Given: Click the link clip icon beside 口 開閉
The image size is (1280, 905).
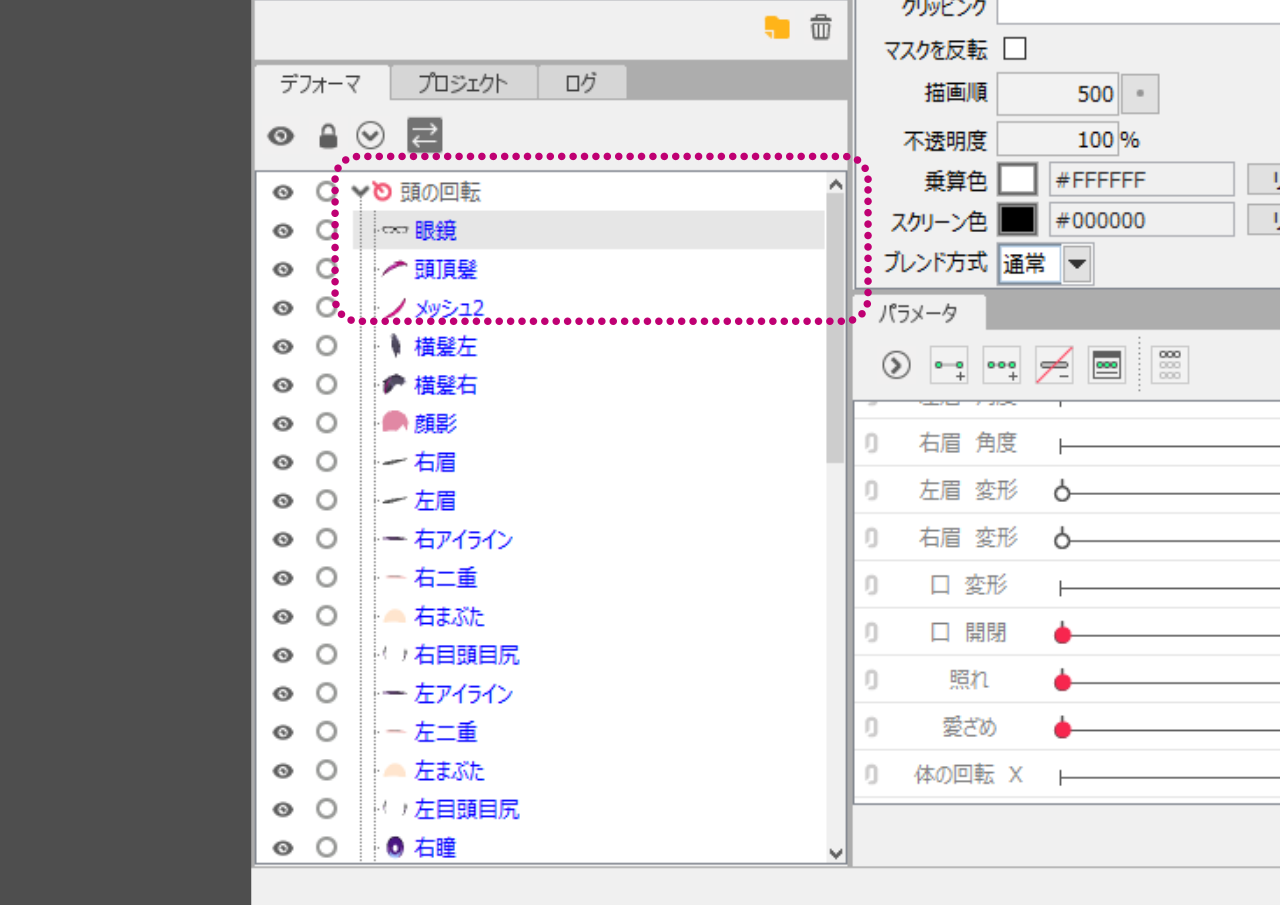Looking at the screenshot, I should 871,633.
